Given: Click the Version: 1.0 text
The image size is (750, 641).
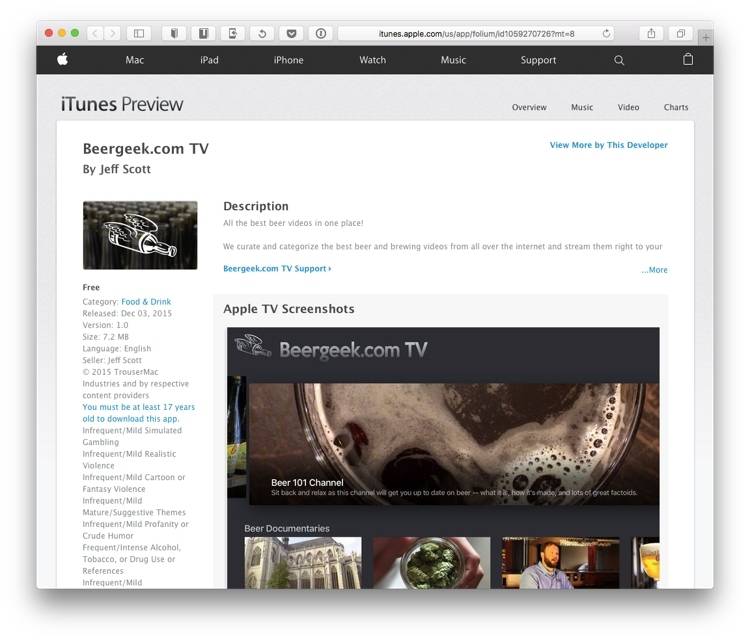Looking at the screenshot, I should [105, 325].
